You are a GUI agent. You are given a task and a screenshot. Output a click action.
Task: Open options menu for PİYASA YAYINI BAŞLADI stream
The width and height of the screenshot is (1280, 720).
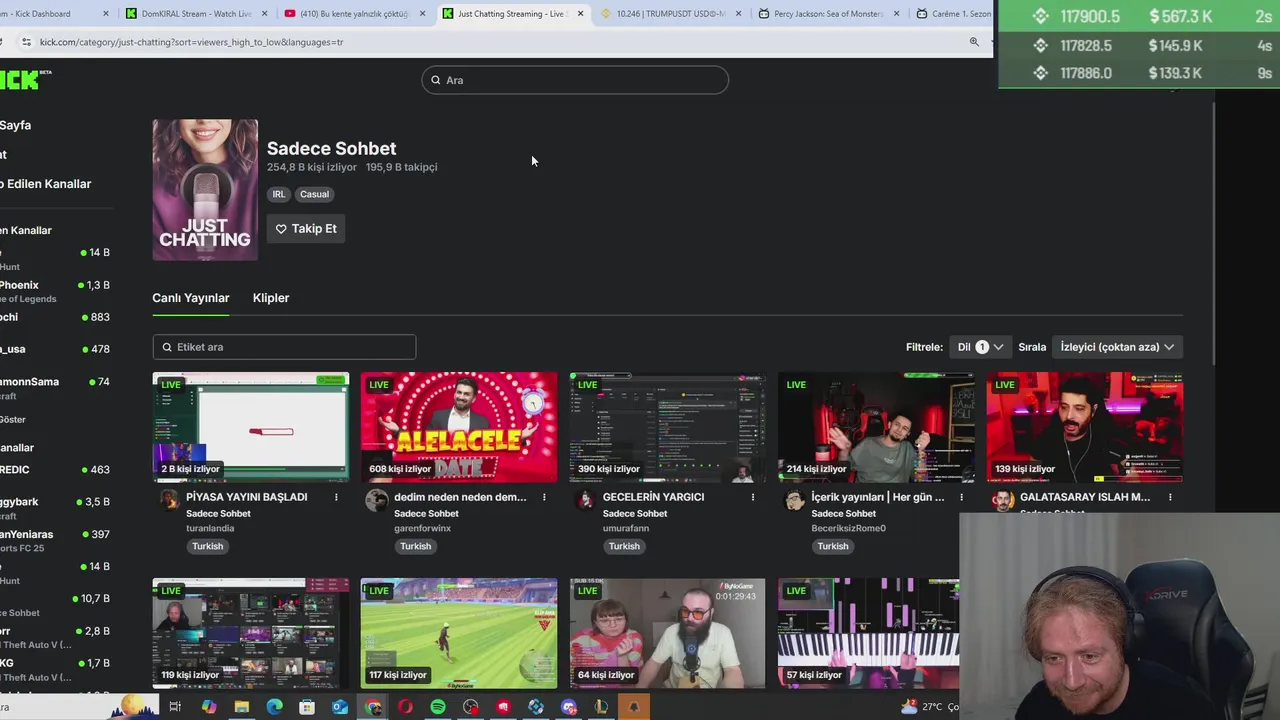[x=336, y=497]
